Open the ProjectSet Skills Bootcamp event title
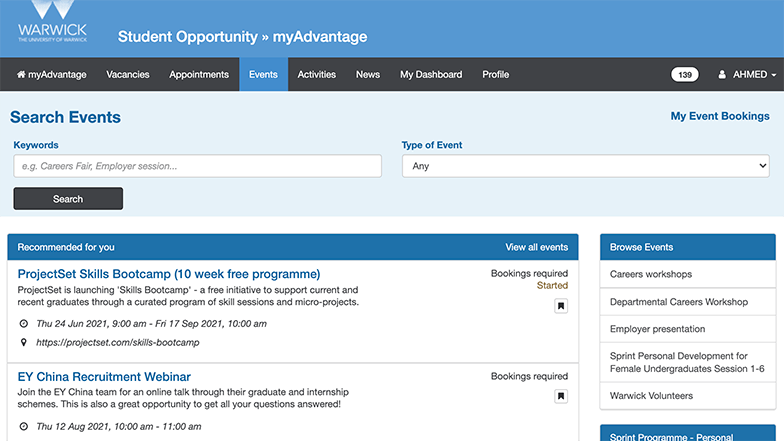784x441 pixels. coord(169,274)
